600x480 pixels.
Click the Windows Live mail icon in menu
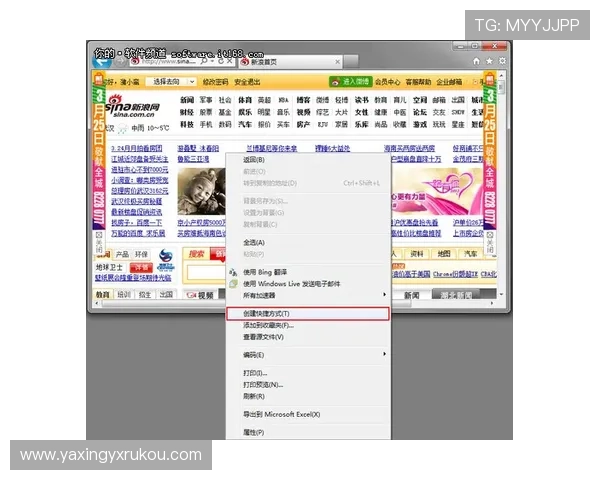(x=233, y=284)
